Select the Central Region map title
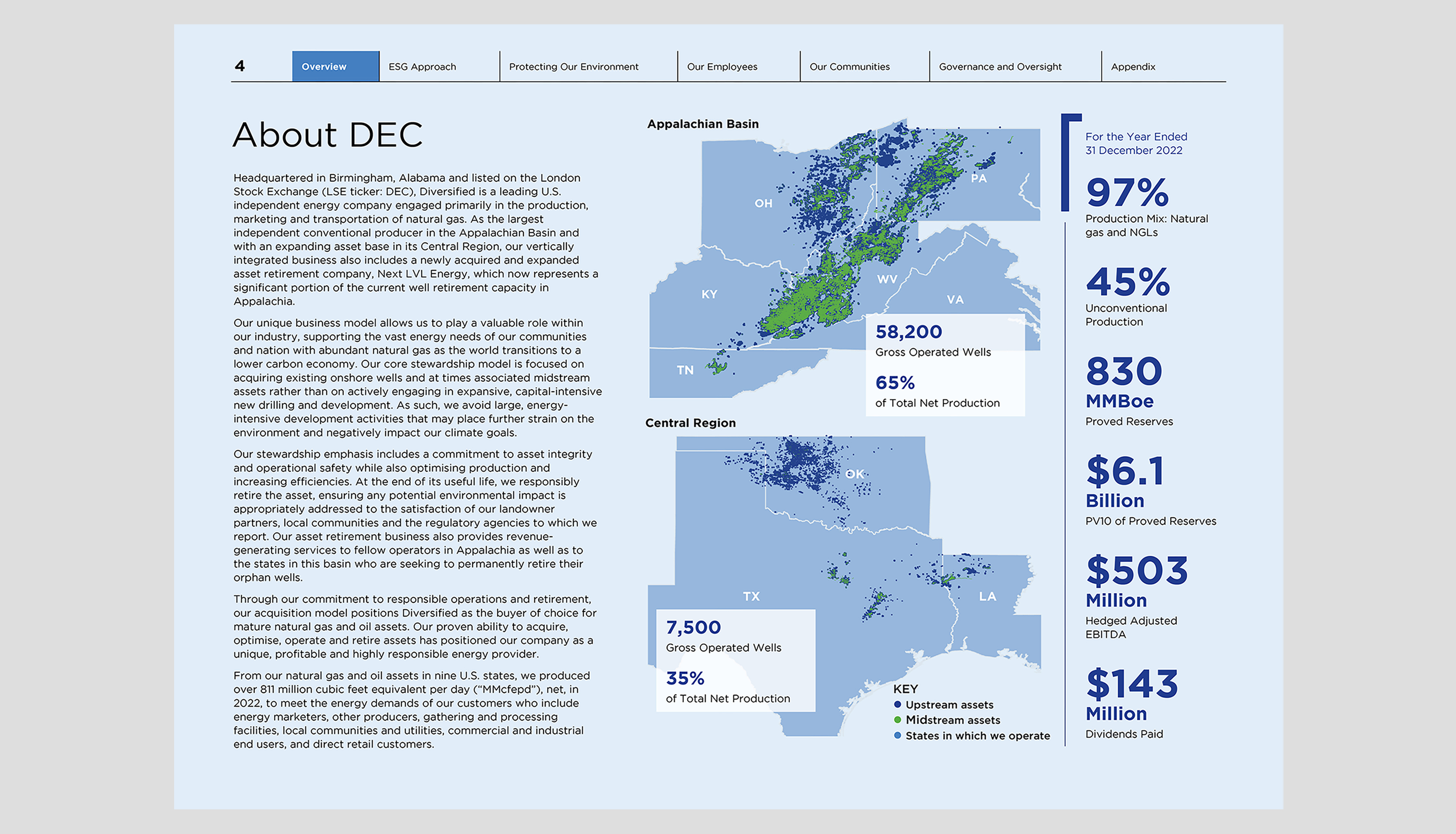The width and height of the screenshot is (1456, 834). (x=690, y=423)
